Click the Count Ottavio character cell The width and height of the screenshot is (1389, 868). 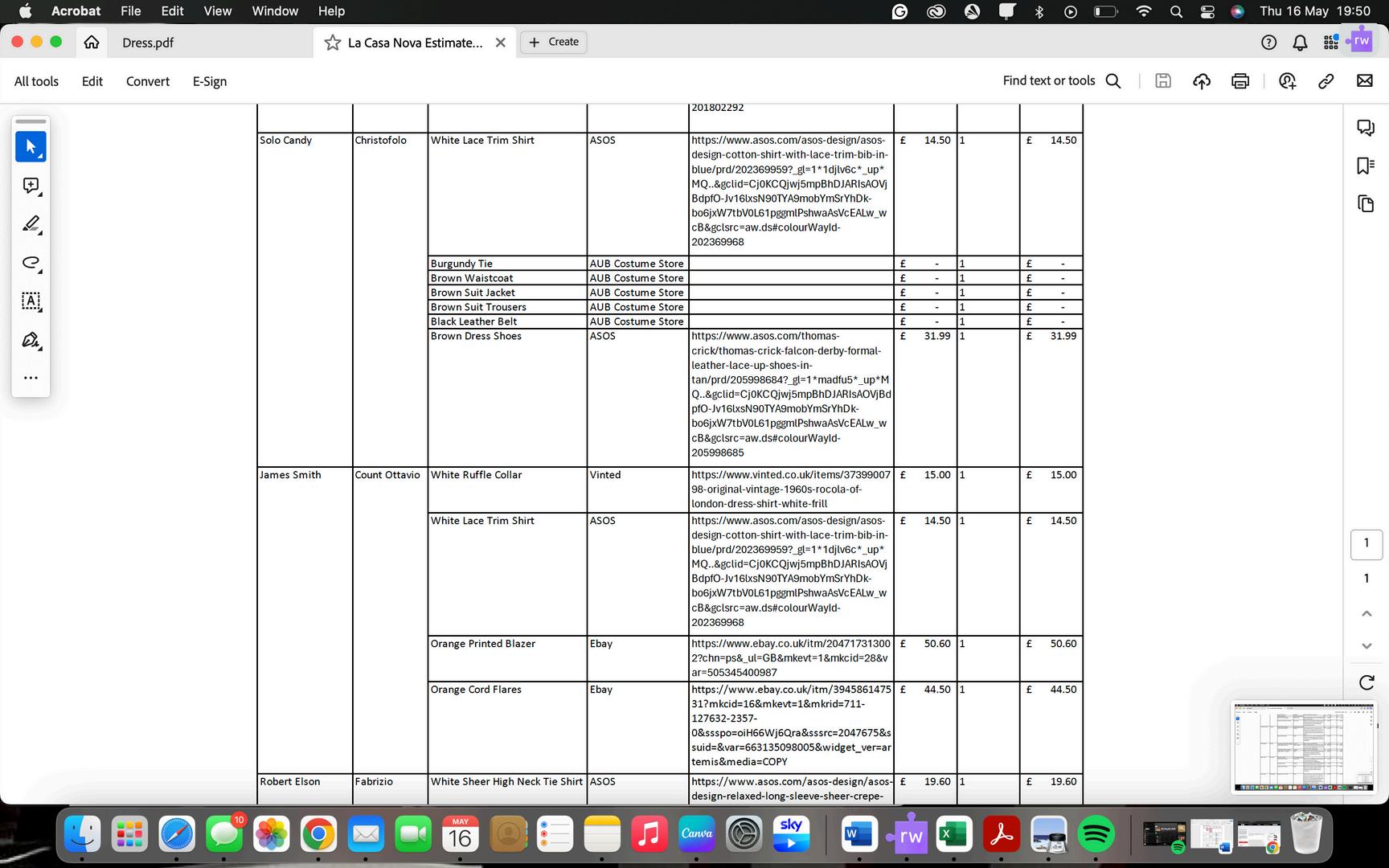(390, 620)
